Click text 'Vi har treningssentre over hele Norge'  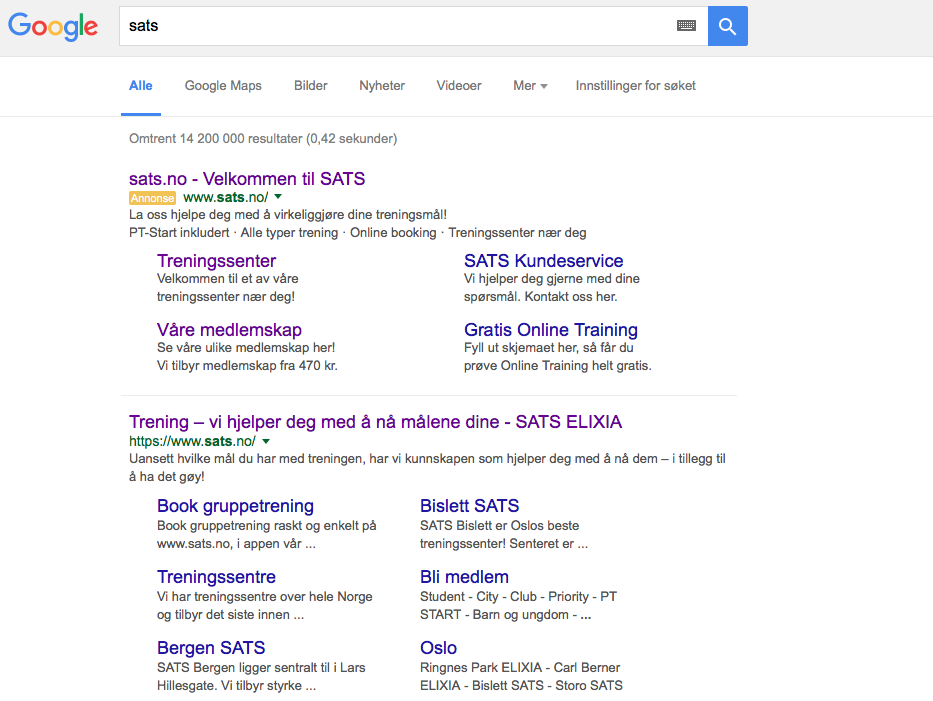(265, 597)
